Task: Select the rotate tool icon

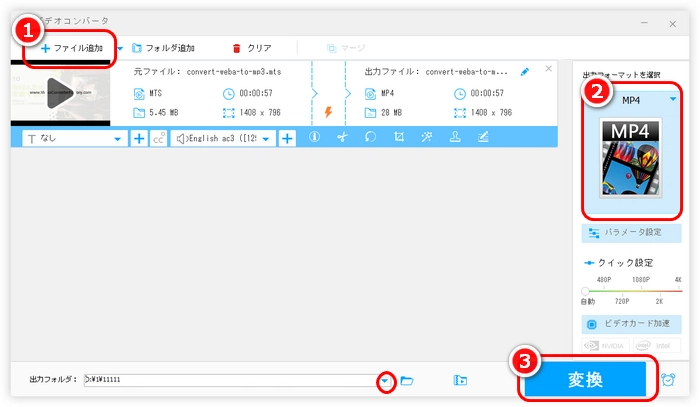Action: (370, 139)
